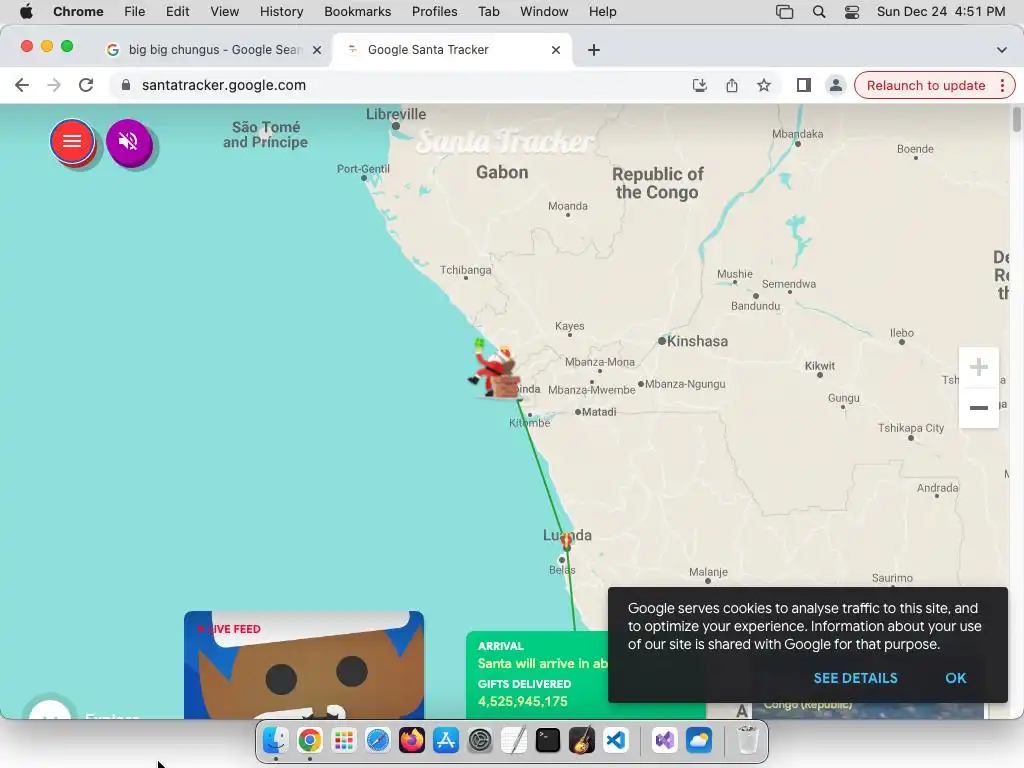Open the Live Feed video card

(304, 665)
